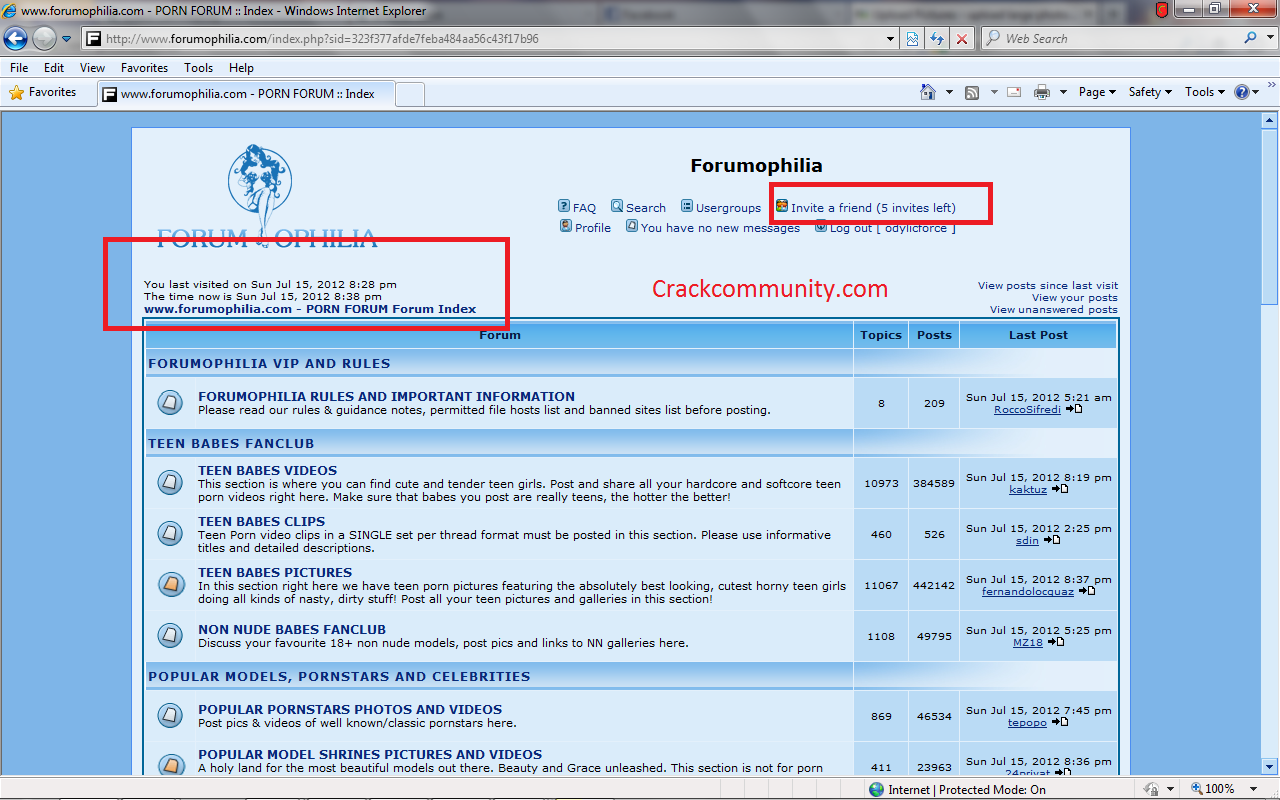Image resolution: width=1280 pixels, height=800 pixels.
Task: Go to the Home page via house icon
Action: pyautogui.click(x=928, y=92)
